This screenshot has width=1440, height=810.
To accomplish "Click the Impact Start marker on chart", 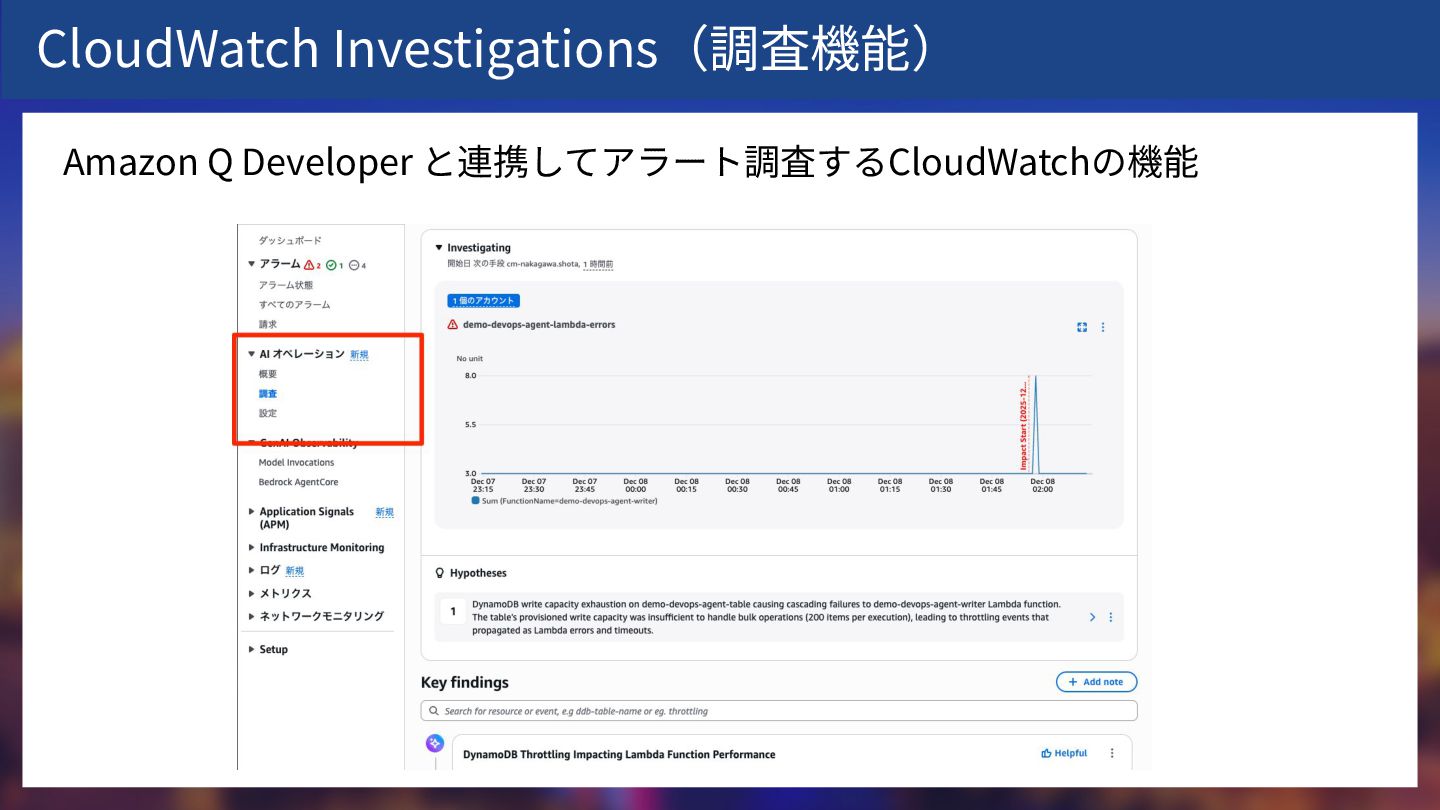I will 1024,424.
